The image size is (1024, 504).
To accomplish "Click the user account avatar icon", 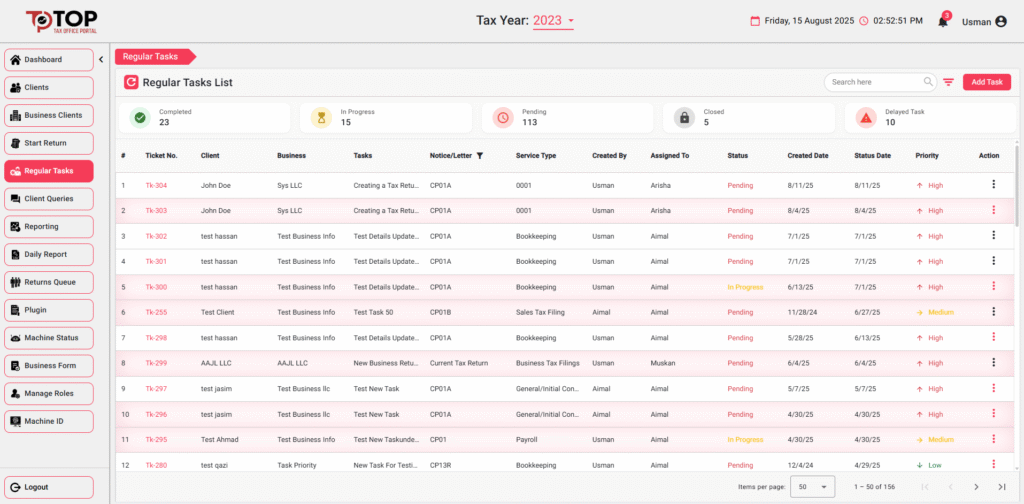I will [1001, 21].
